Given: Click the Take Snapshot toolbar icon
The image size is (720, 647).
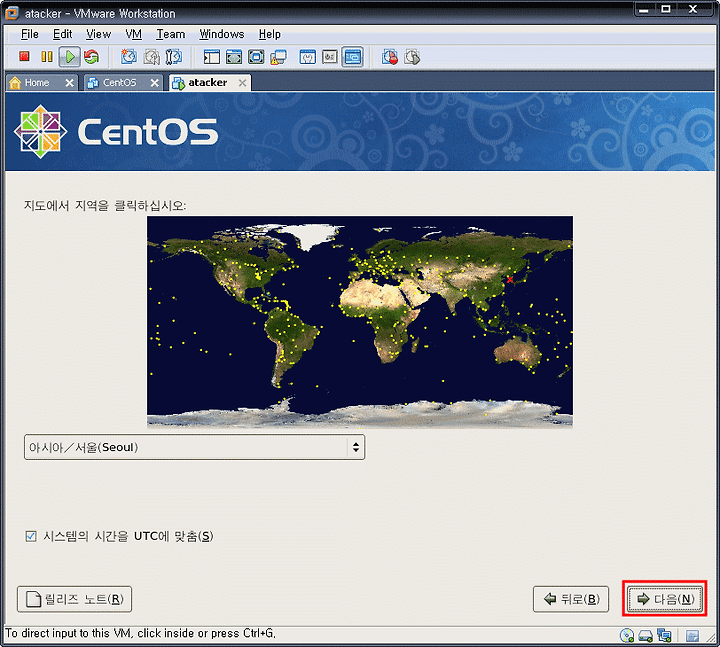Looking at the screenshot, I should tap(129, 57).
